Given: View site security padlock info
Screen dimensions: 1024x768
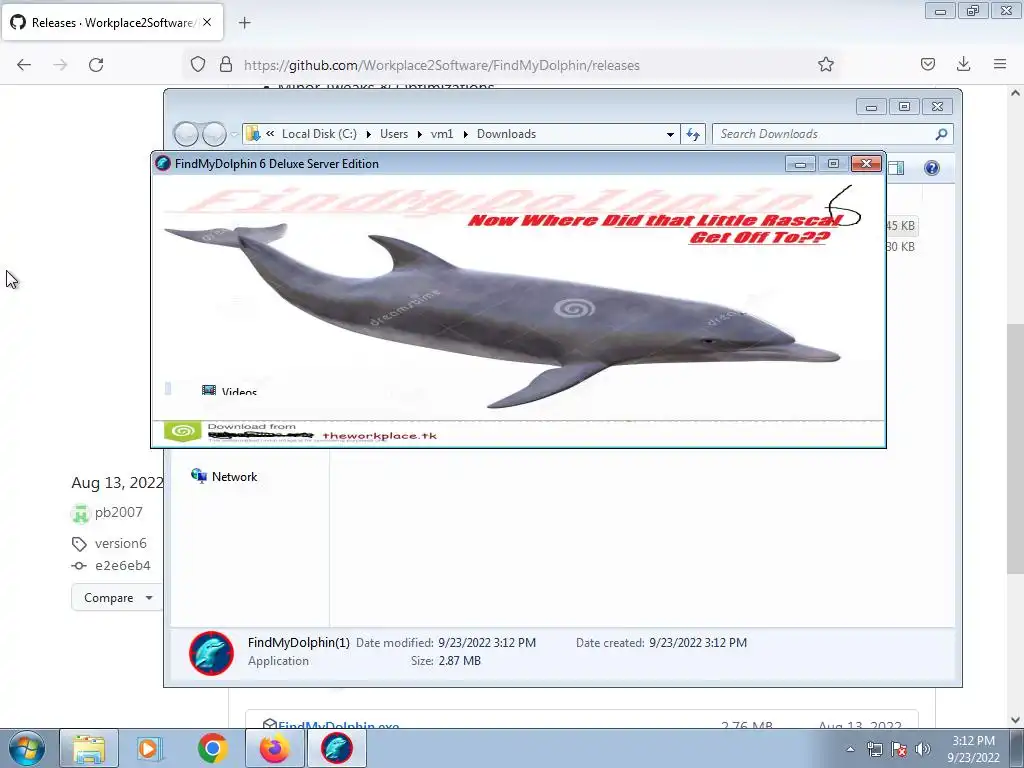Looking at the screenshot, I should 226,65.
